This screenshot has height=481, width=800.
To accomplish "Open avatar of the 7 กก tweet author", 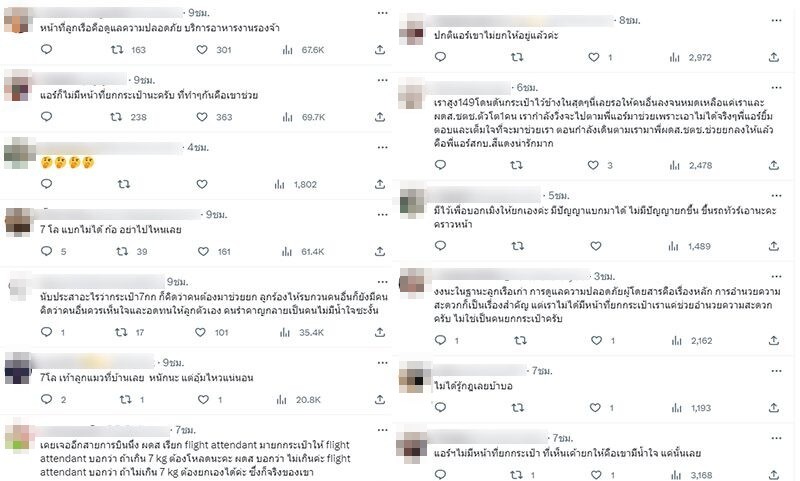I will [x=19, y=287].
